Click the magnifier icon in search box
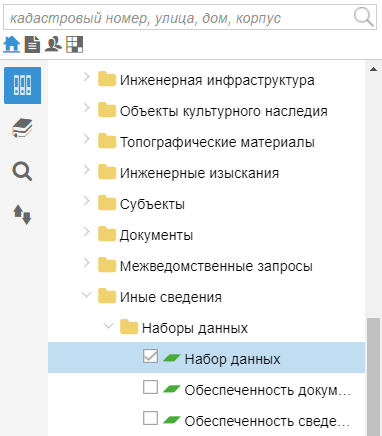The image size is (382, 436). 363,17
